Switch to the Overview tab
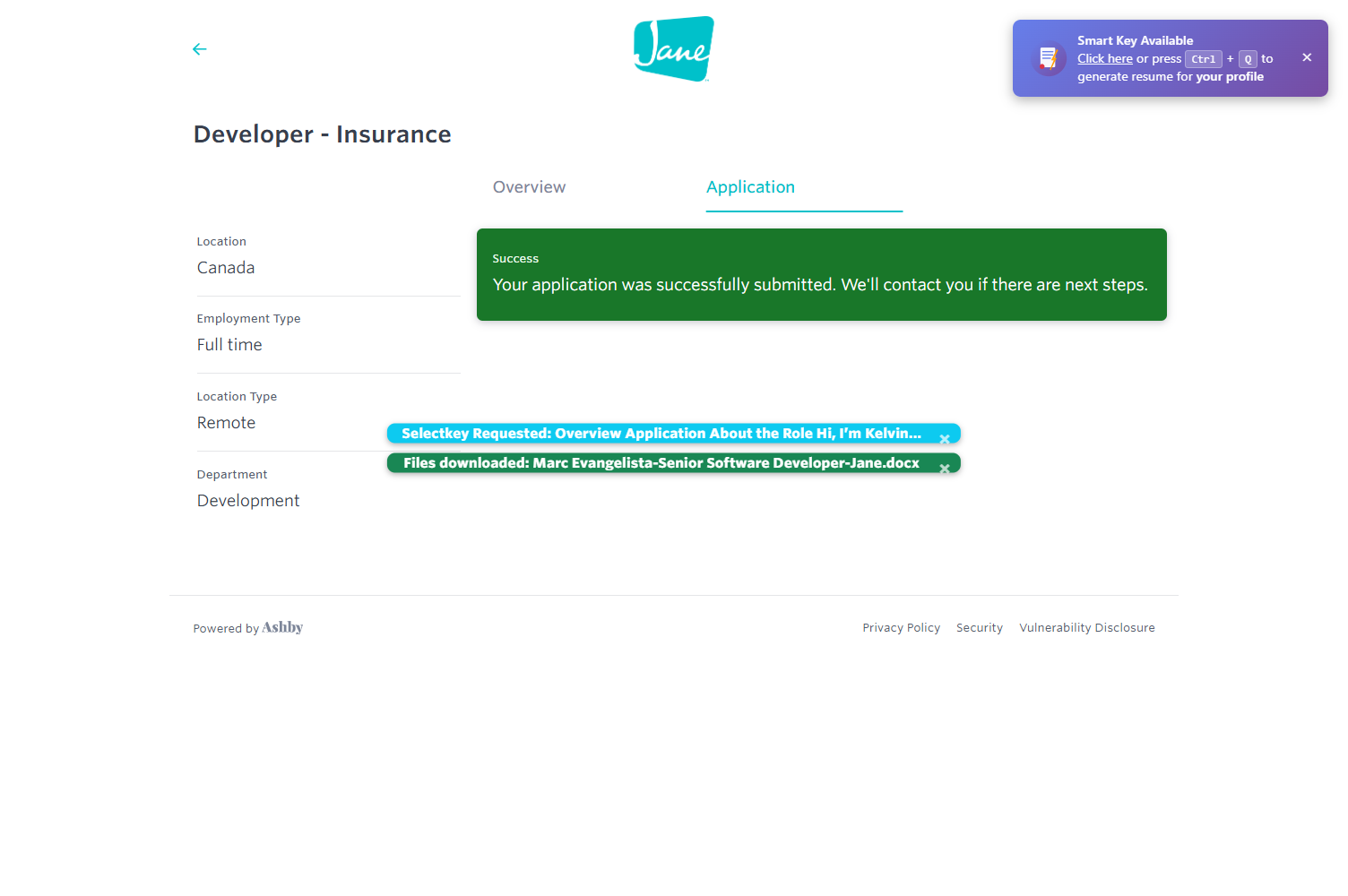Screen dimensions: 1348x896 (529, 187)
